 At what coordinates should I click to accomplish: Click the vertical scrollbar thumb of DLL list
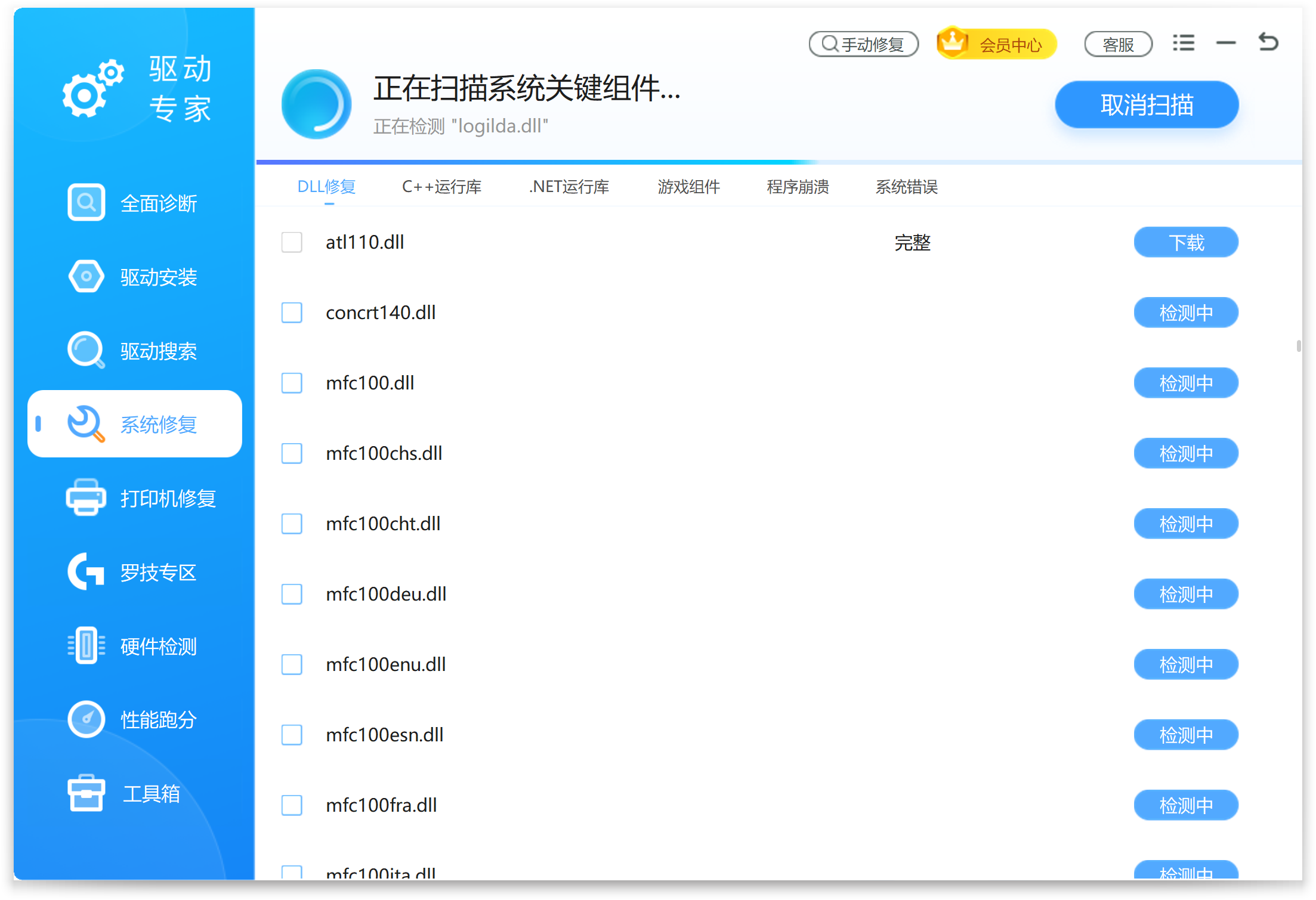1299,346
